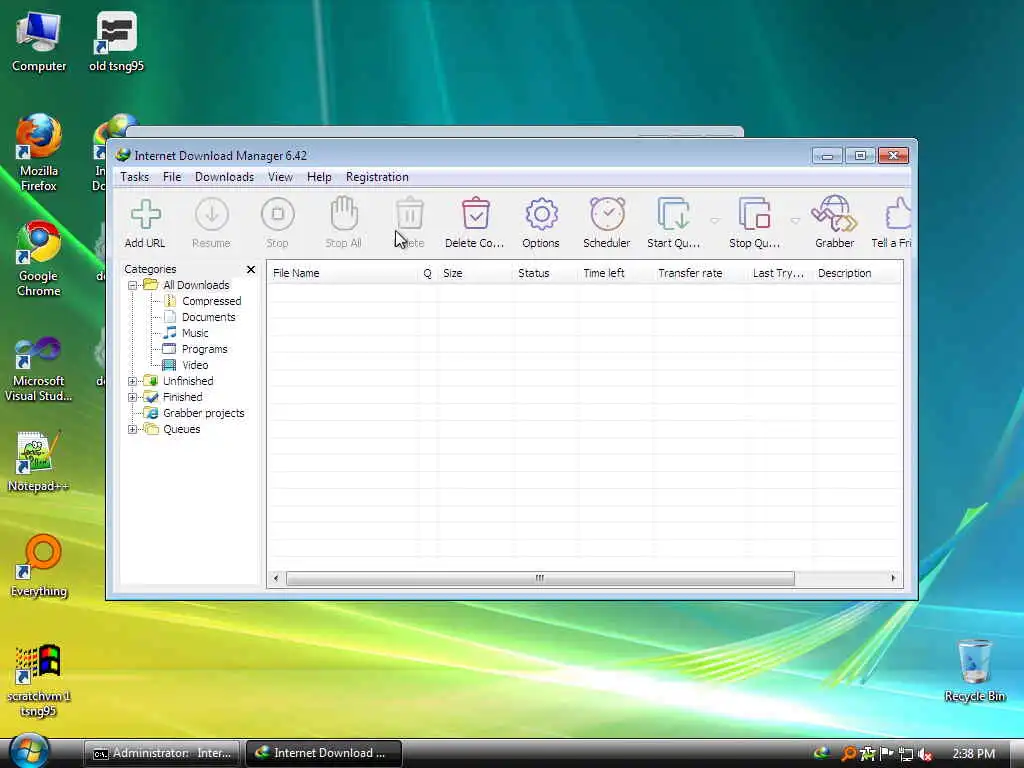Sort by Status column header
The width and height of the screenshot is (1024, 768).
[545, 273]
